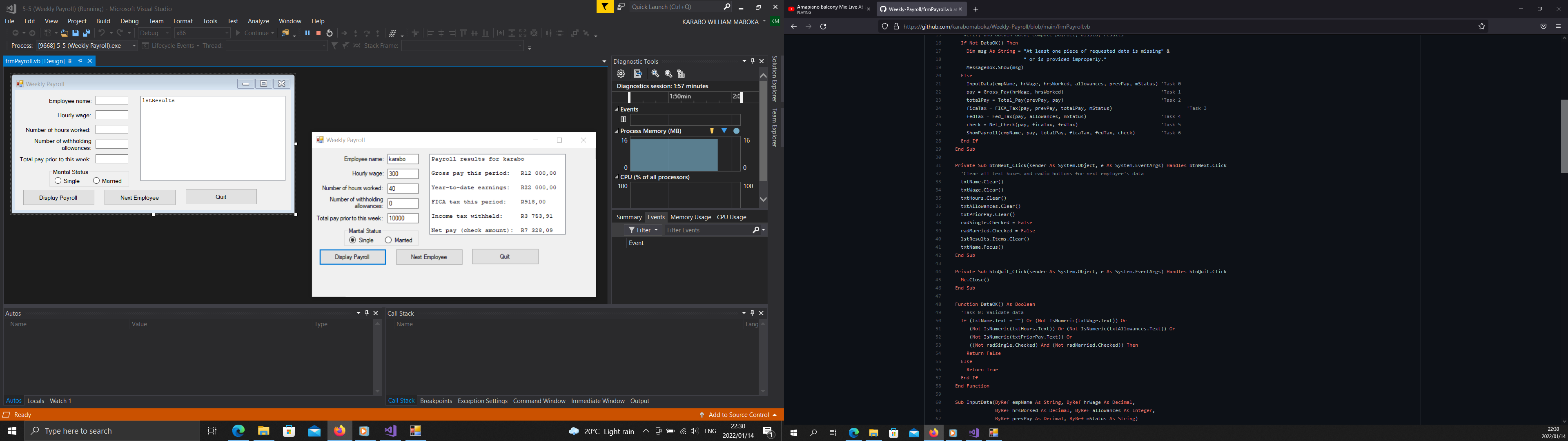Stop debugging with the red square icon

[x=318, y=33]
